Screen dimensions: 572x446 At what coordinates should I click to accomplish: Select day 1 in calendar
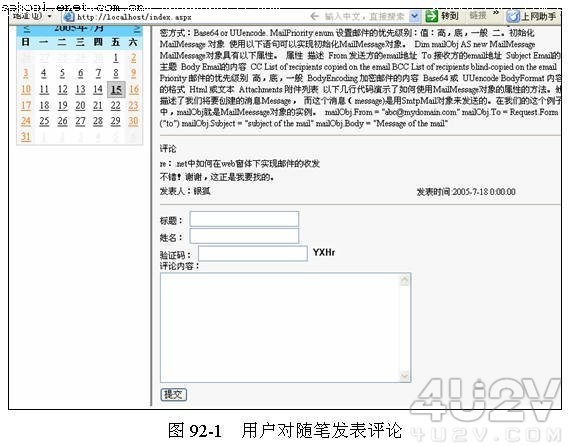[x=116, y=58]
